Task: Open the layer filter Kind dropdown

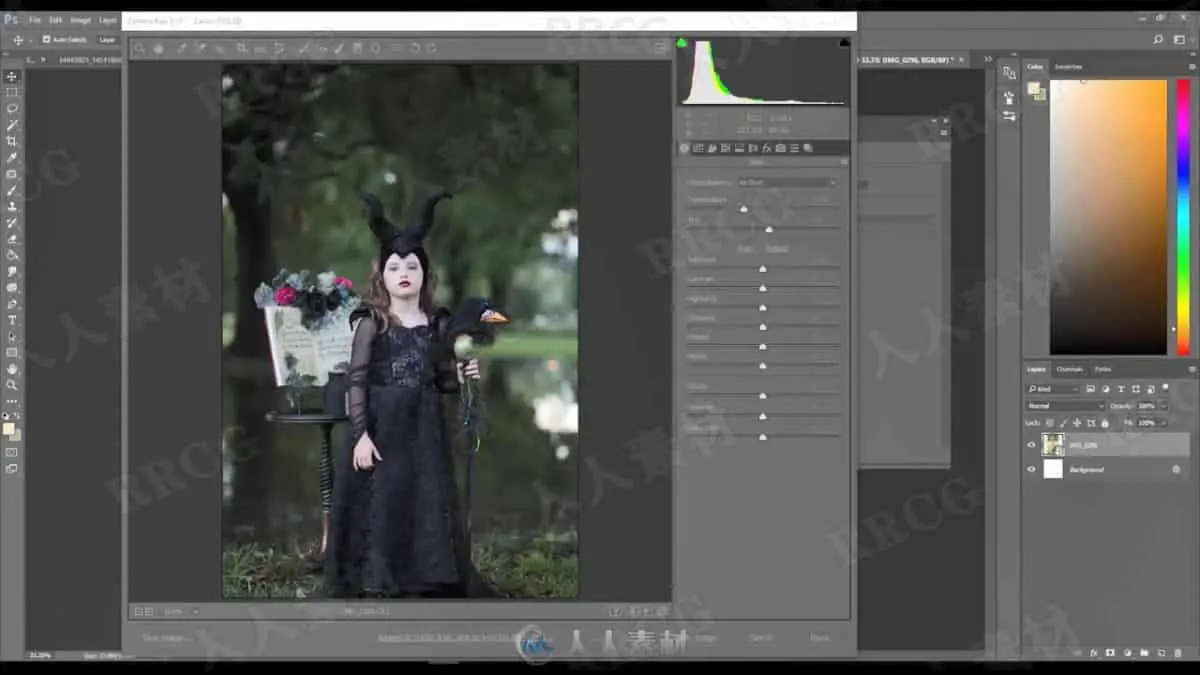Action: point(1053,388)
